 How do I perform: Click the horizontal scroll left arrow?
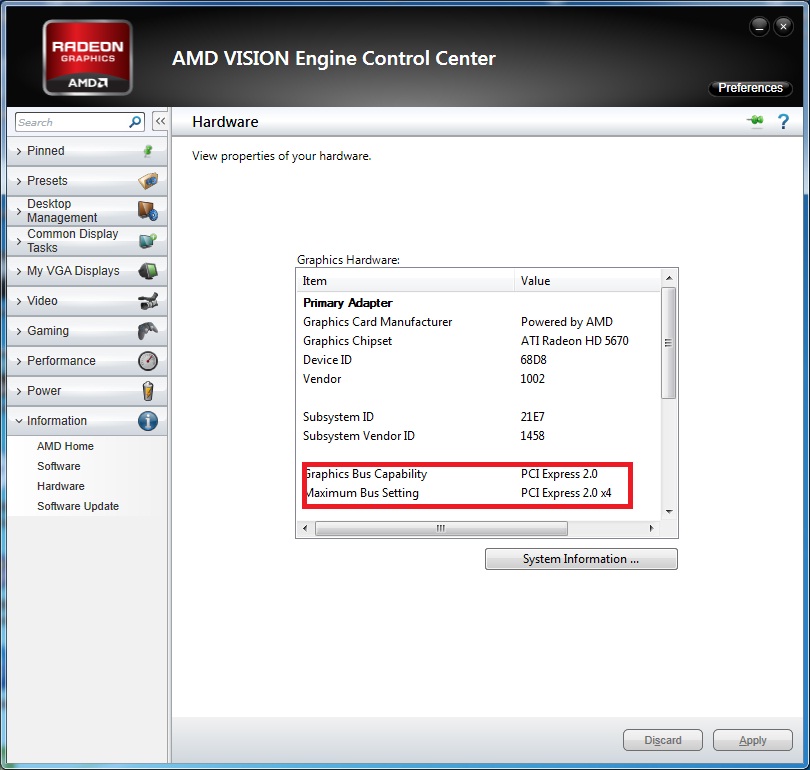305,528
